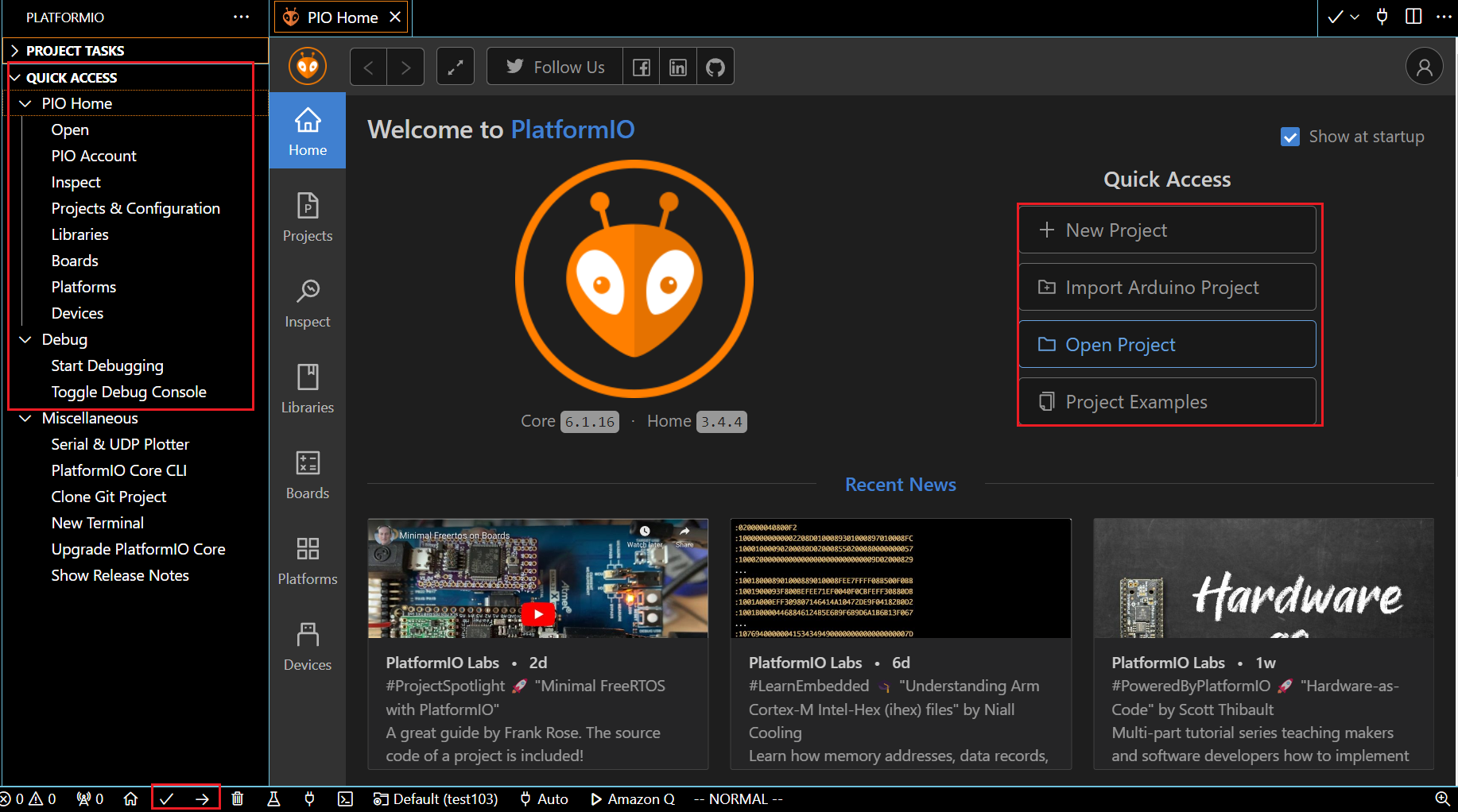Go forward with the right arrow

405,68
